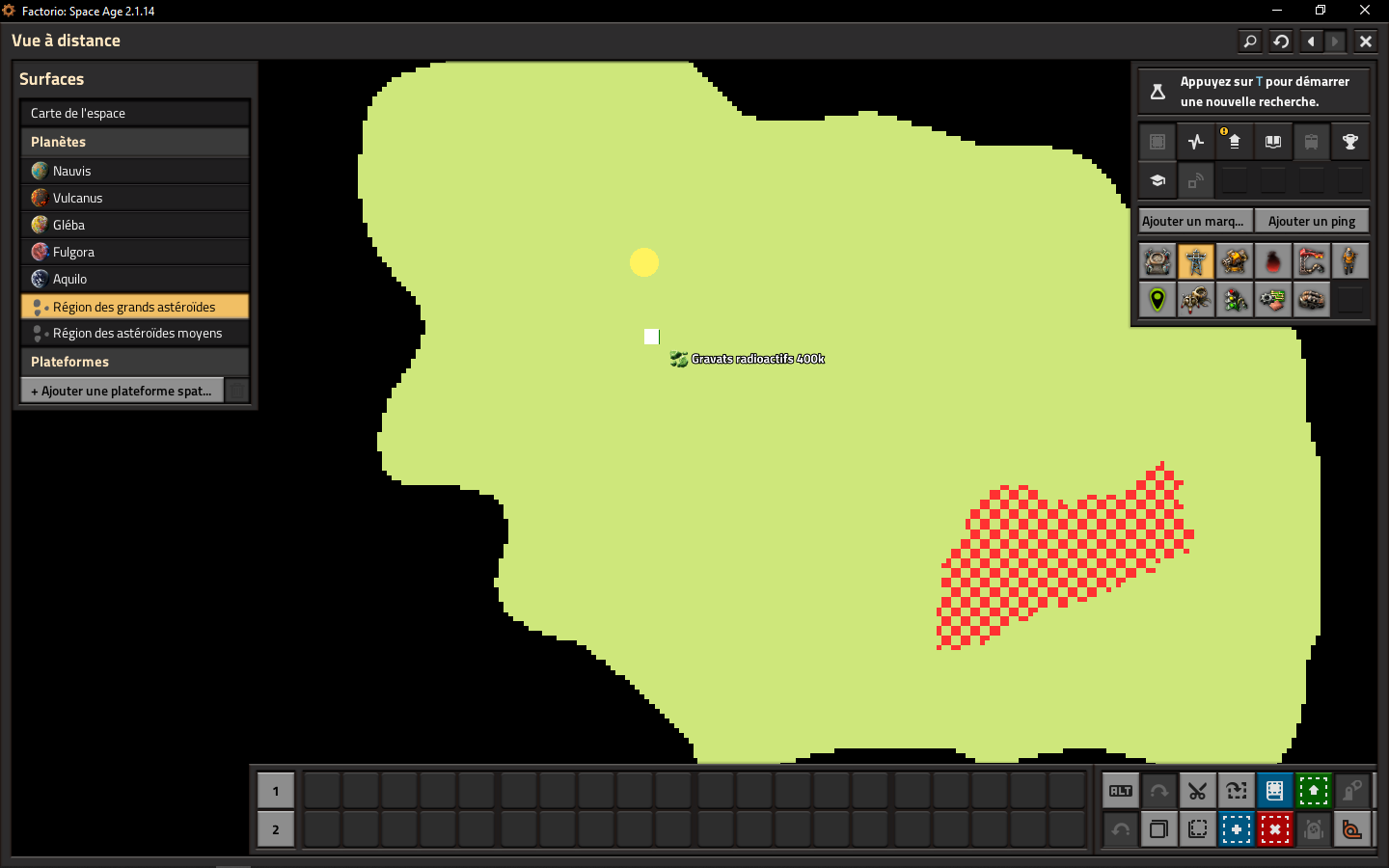Click the import string arrow-into-square shortcut
The width and height of the screenshot is (1389, 868).
tap(1237, 791)
